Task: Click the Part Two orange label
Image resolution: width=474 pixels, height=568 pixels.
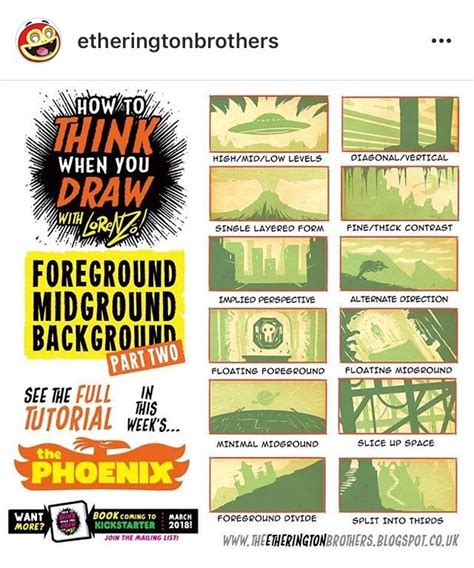Action: [x=145, y=358]
